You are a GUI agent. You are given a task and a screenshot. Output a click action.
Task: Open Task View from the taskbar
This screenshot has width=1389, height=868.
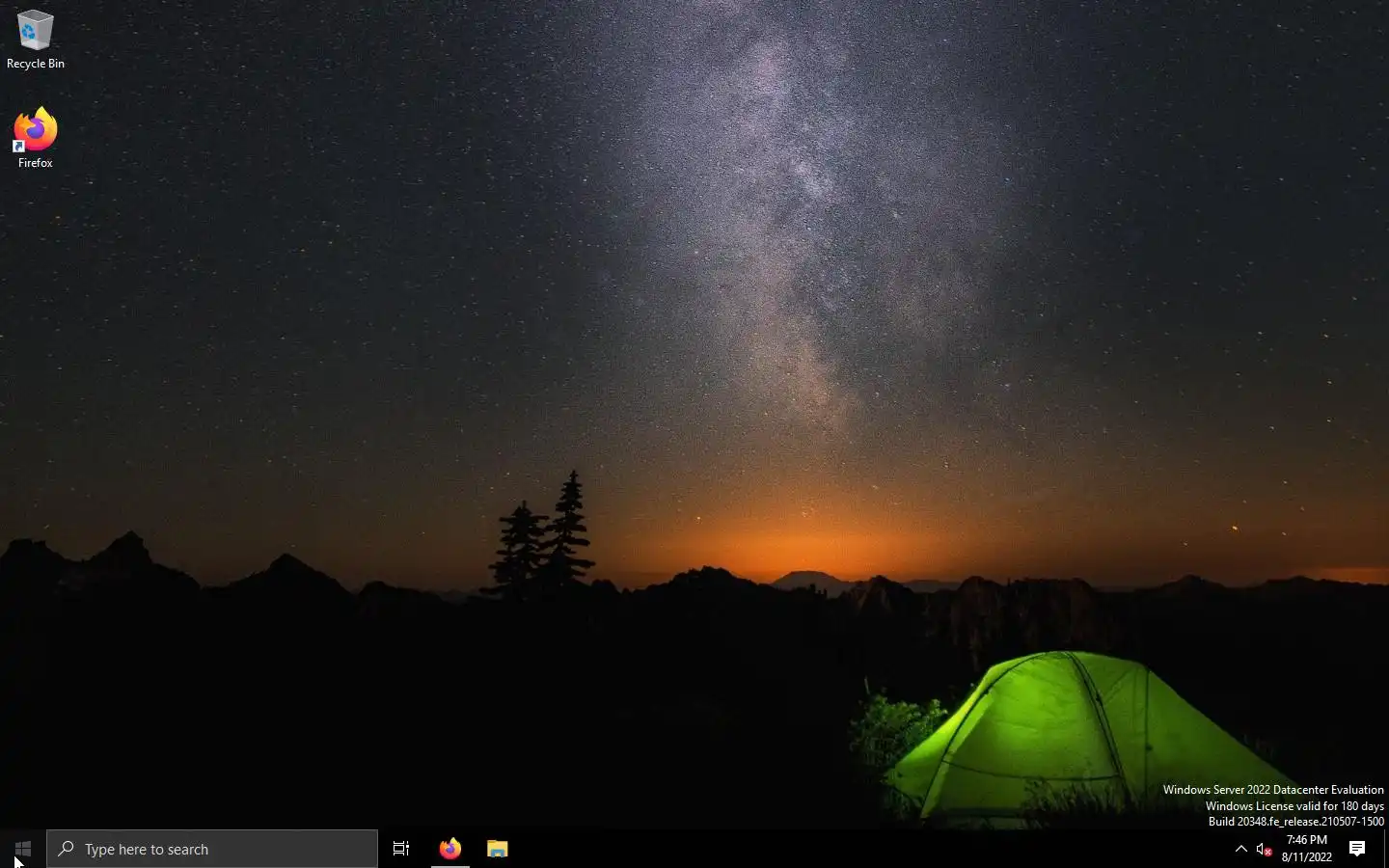coord(401,849)
